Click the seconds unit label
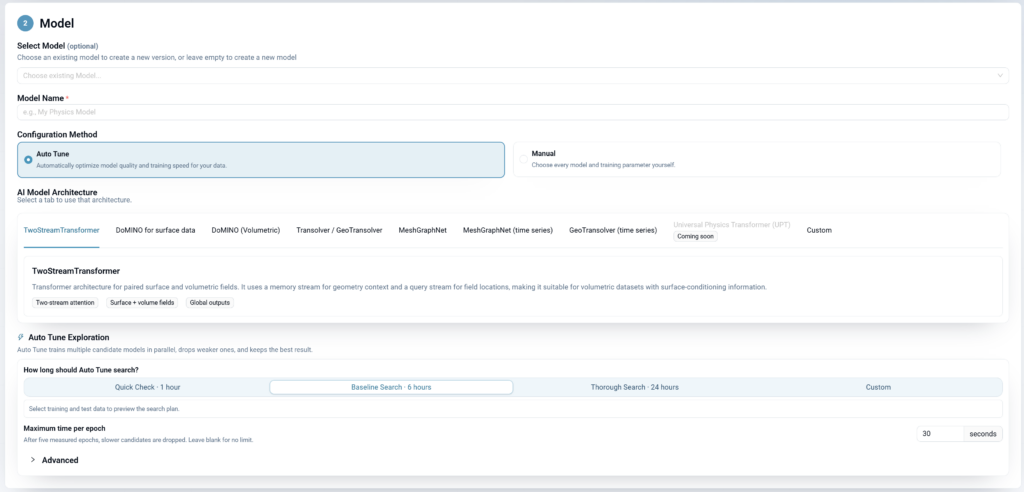 pyautogui.click(x=983, y=434)
